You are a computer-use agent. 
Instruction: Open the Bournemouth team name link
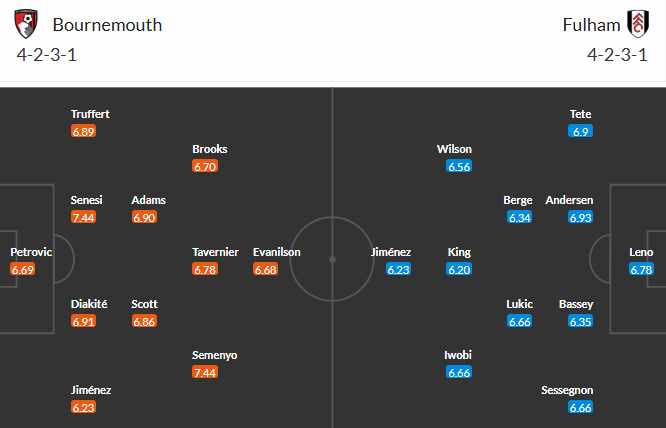click(x=107, y=25)
